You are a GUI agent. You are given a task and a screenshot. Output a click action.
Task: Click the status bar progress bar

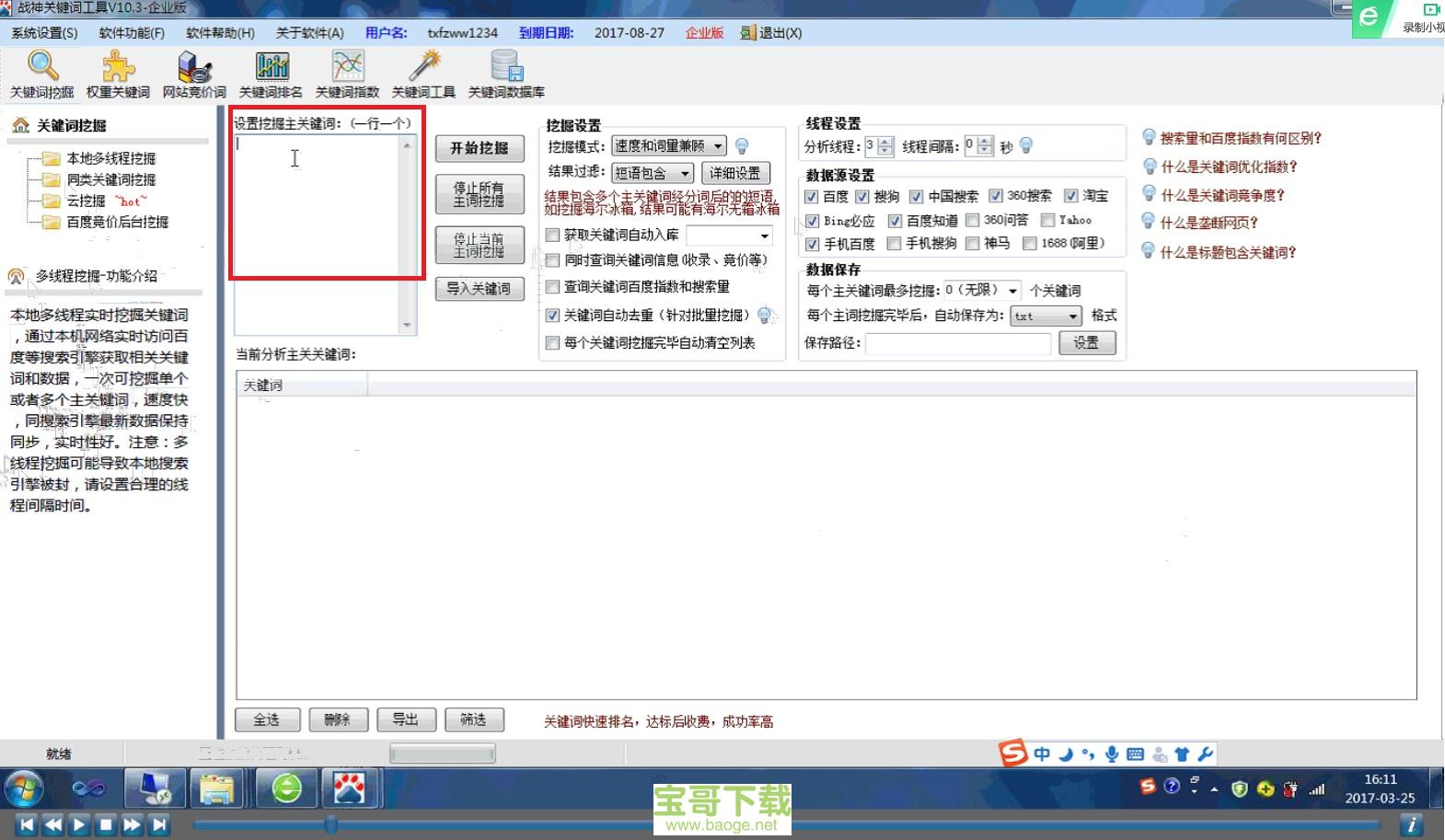pyautogui.click(x=443, y=754)
